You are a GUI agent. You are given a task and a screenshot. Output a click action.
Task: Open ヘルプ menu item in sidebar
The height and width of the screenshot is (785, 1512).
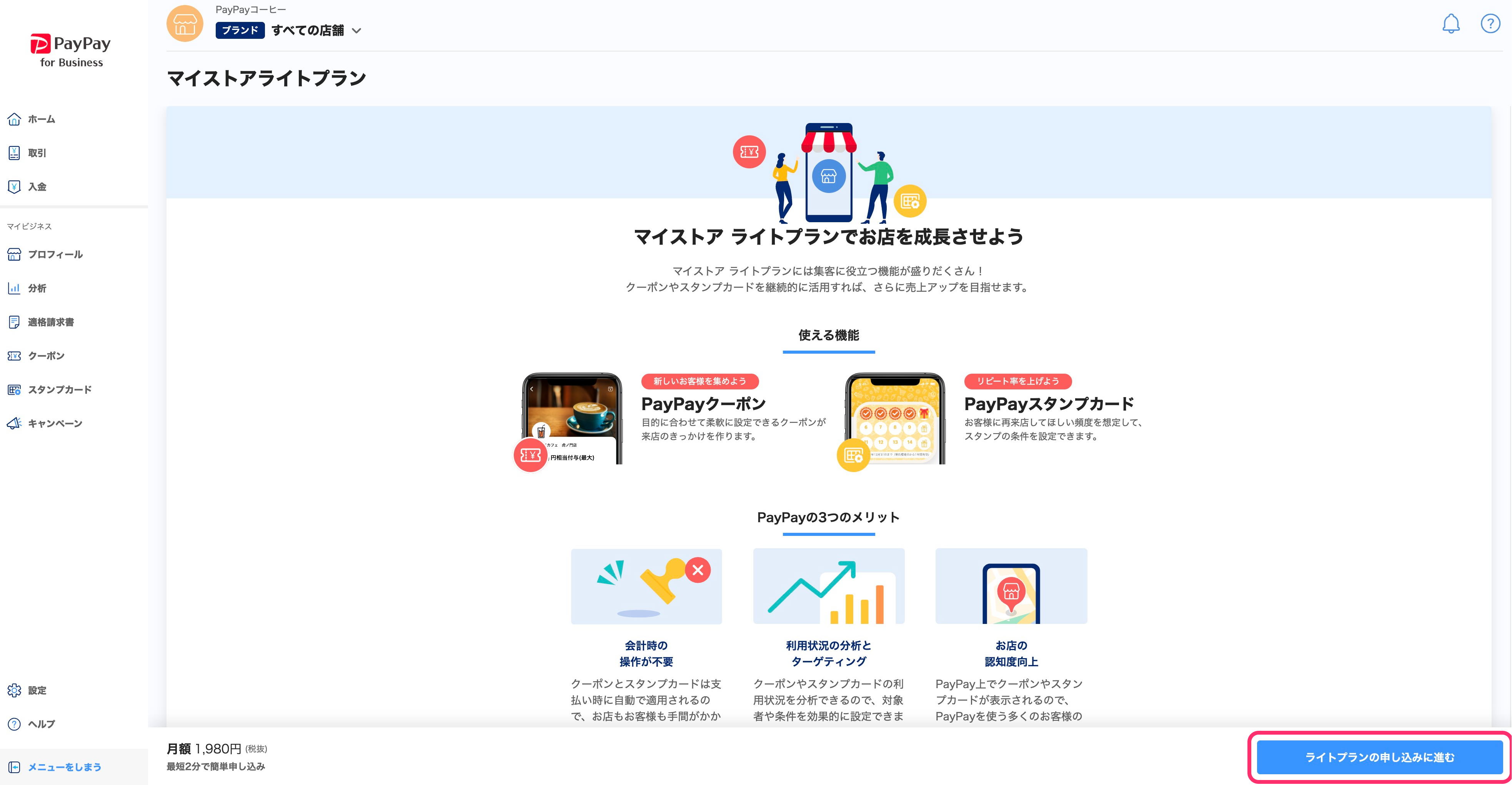pos(42,724)
